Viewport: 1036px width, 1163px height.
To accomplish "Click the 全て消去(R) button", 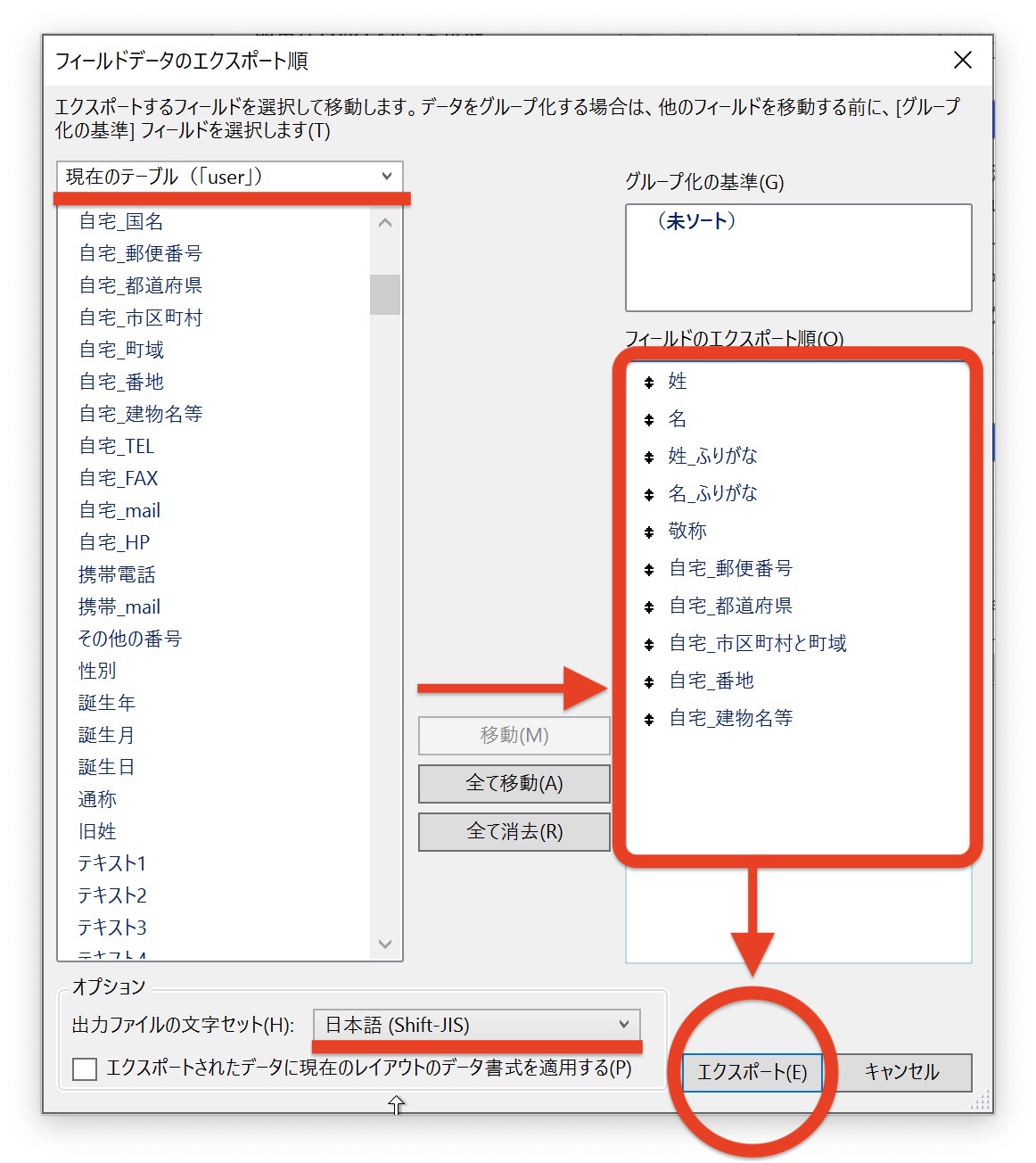I will click(514, 832).
